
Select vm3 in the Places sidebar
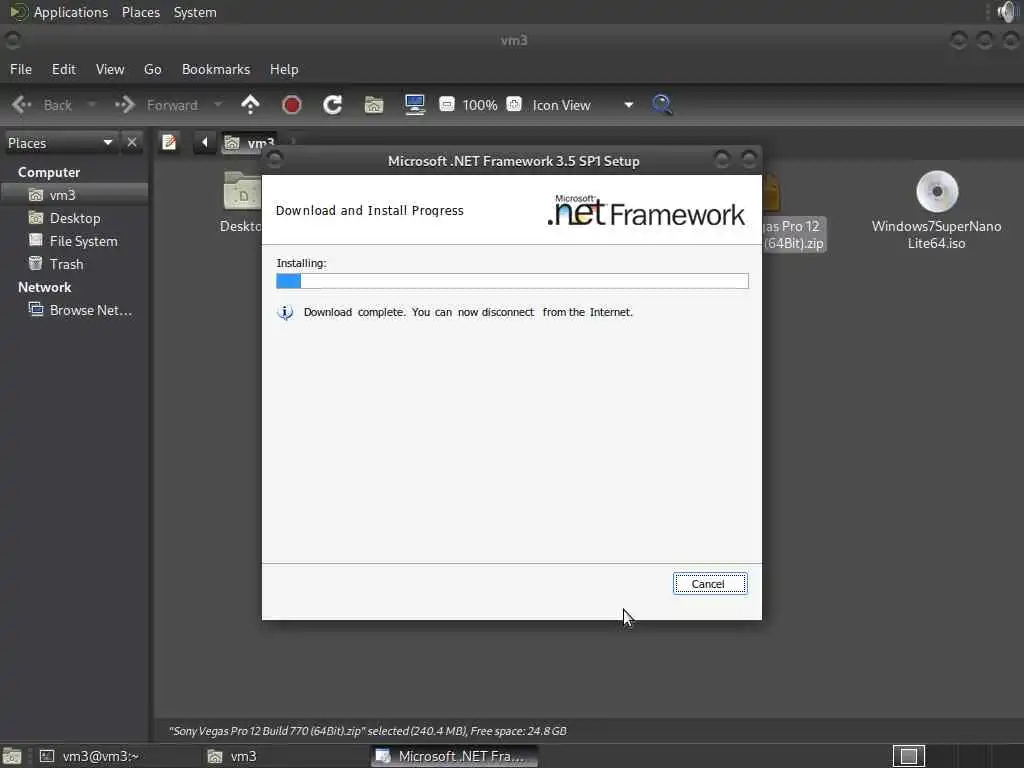(x=75, y=195)
